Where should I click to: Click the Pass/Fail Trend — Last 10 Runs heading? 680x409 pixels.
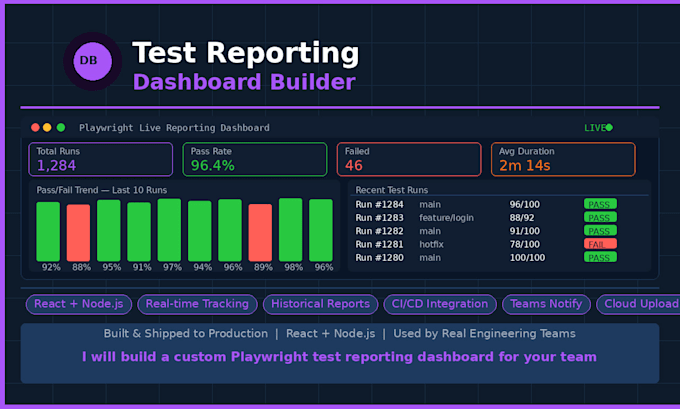click(101, 190)
